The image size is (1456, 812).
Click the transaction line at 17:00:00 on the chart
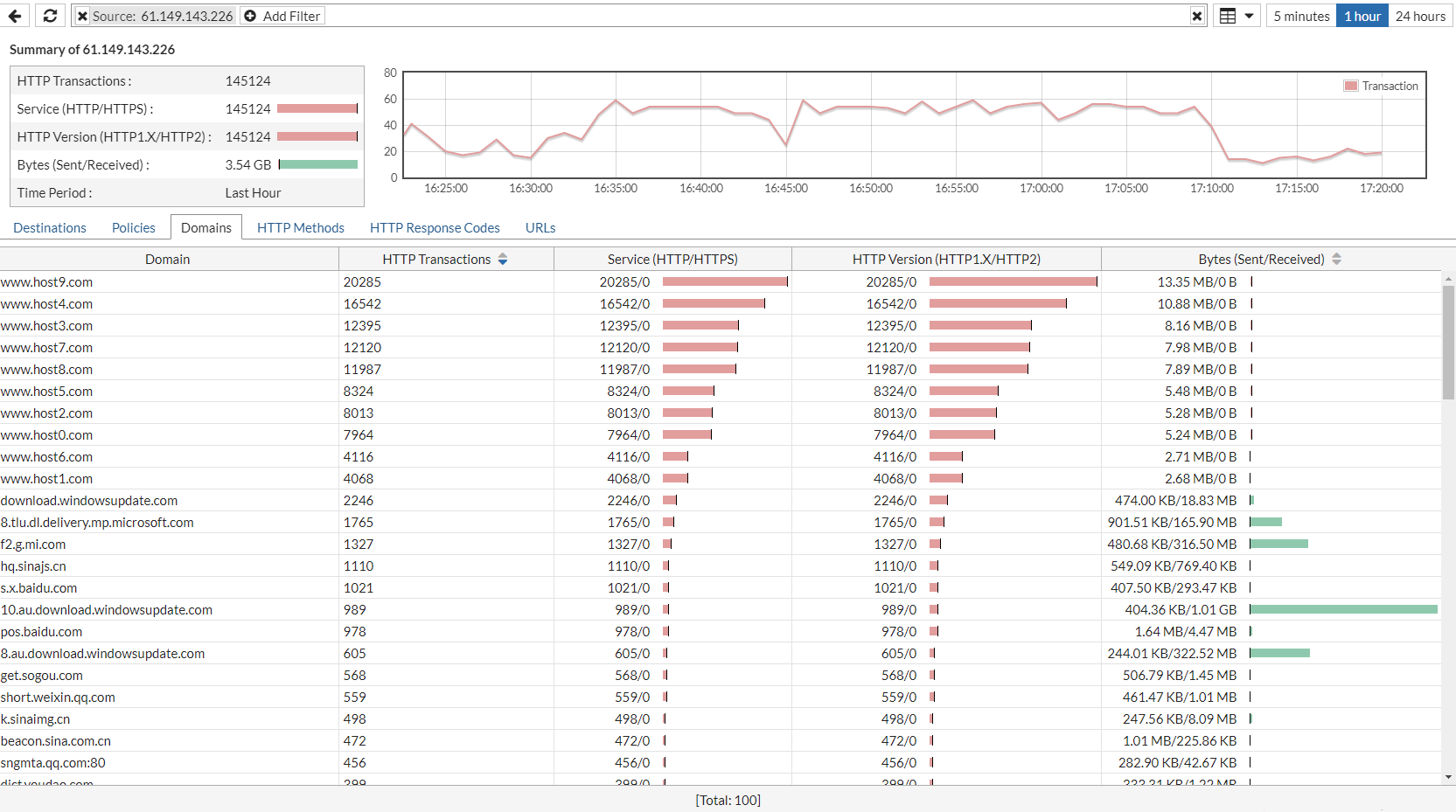click(x=1041, y=103)
